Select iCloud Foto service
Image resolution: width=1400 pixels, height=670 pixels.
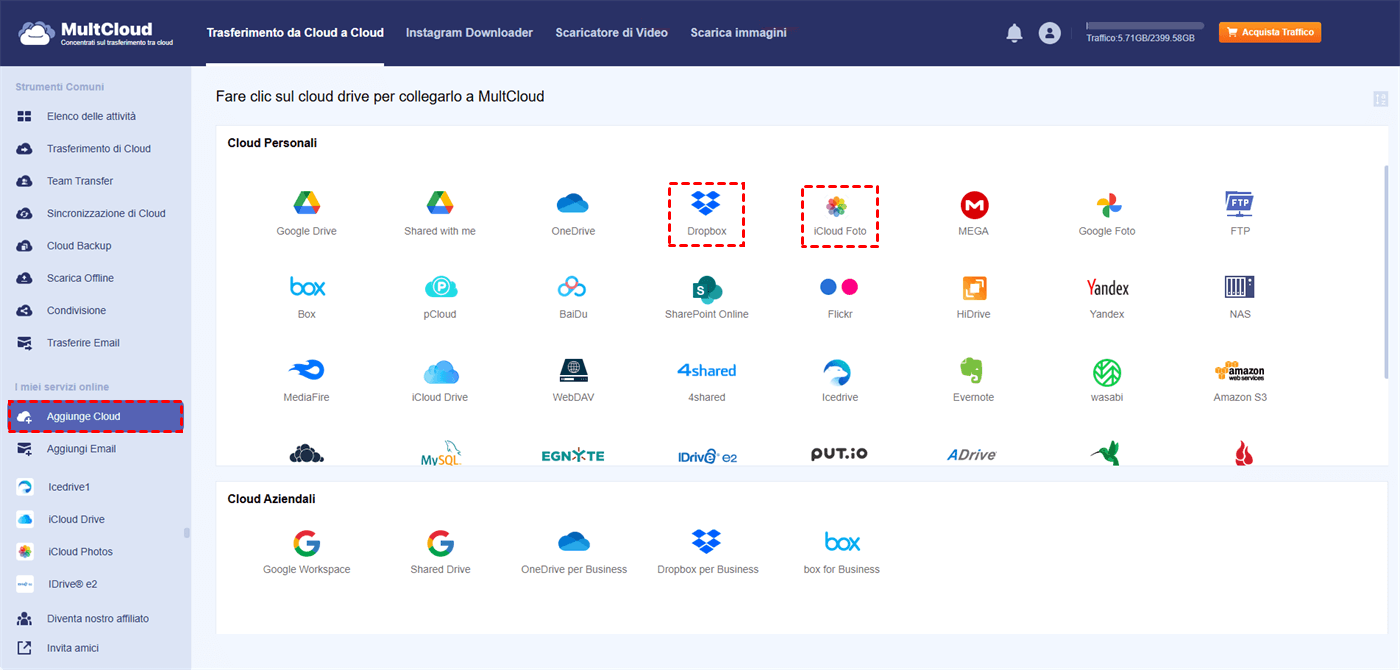[x=837, y=206]
